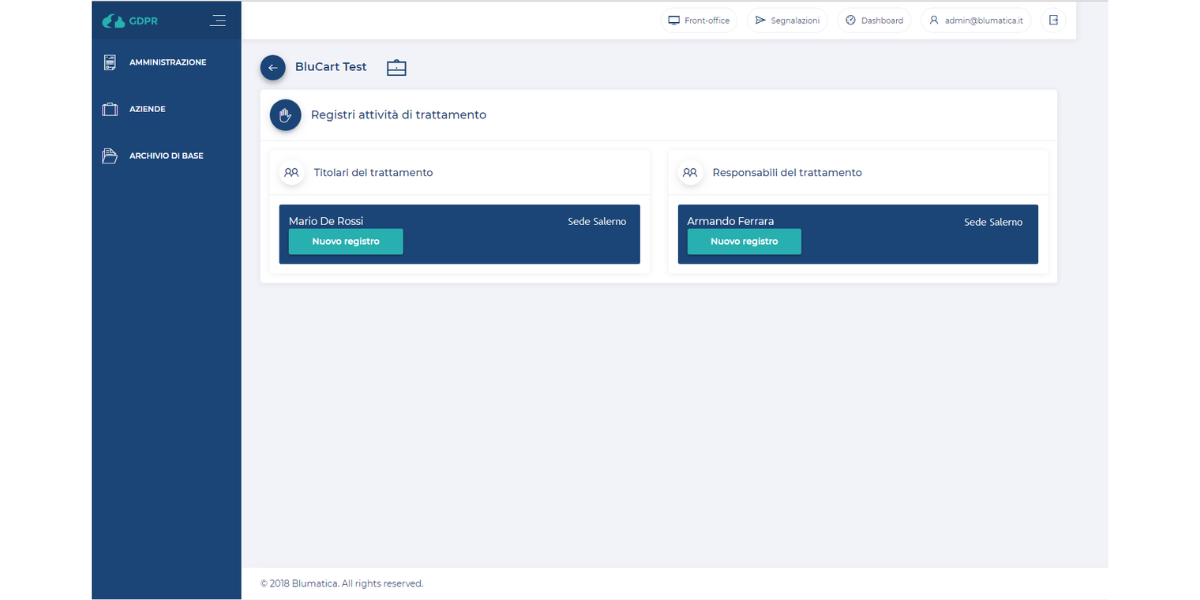Go back using the round arrow button
Viewport: 1200px width, 600px height.
[x=273, y=67]
